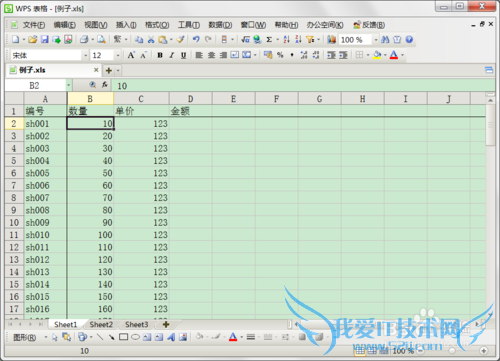
Task: Insert AutoSum with the sigma icon
Action: (x=269, y=39)
